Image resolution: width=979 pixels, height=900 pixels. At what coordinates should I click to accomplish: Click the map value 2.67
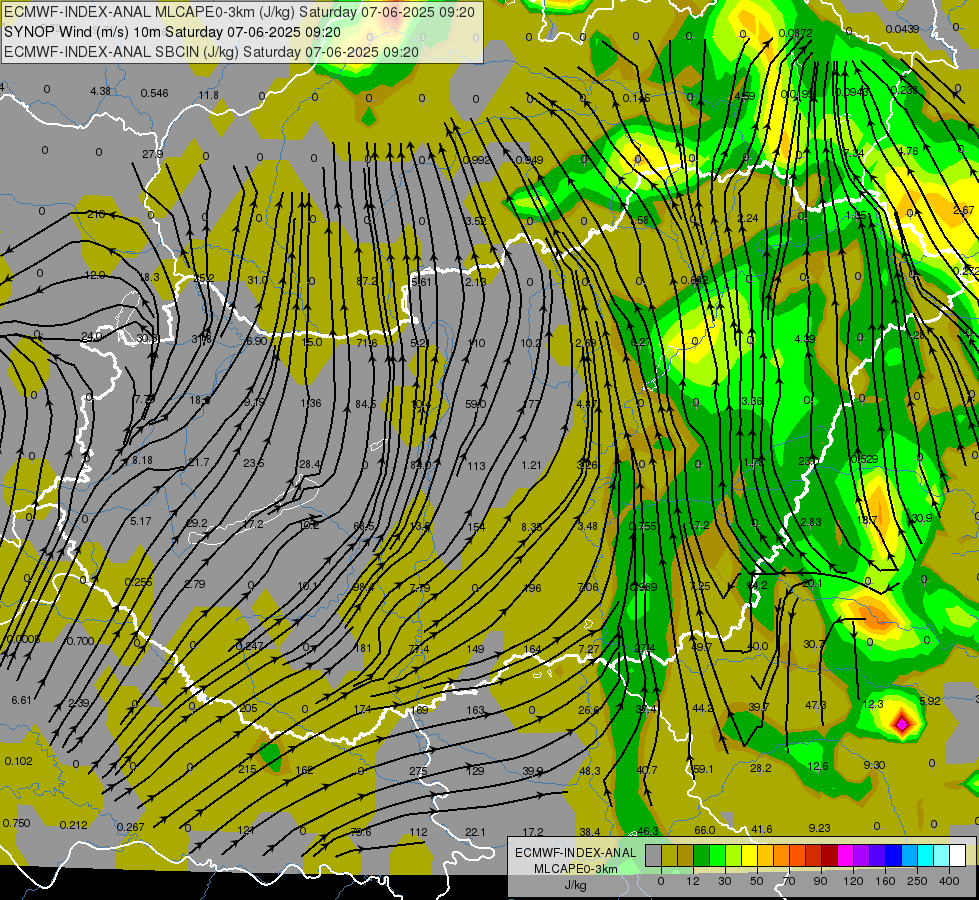[963, 210]
